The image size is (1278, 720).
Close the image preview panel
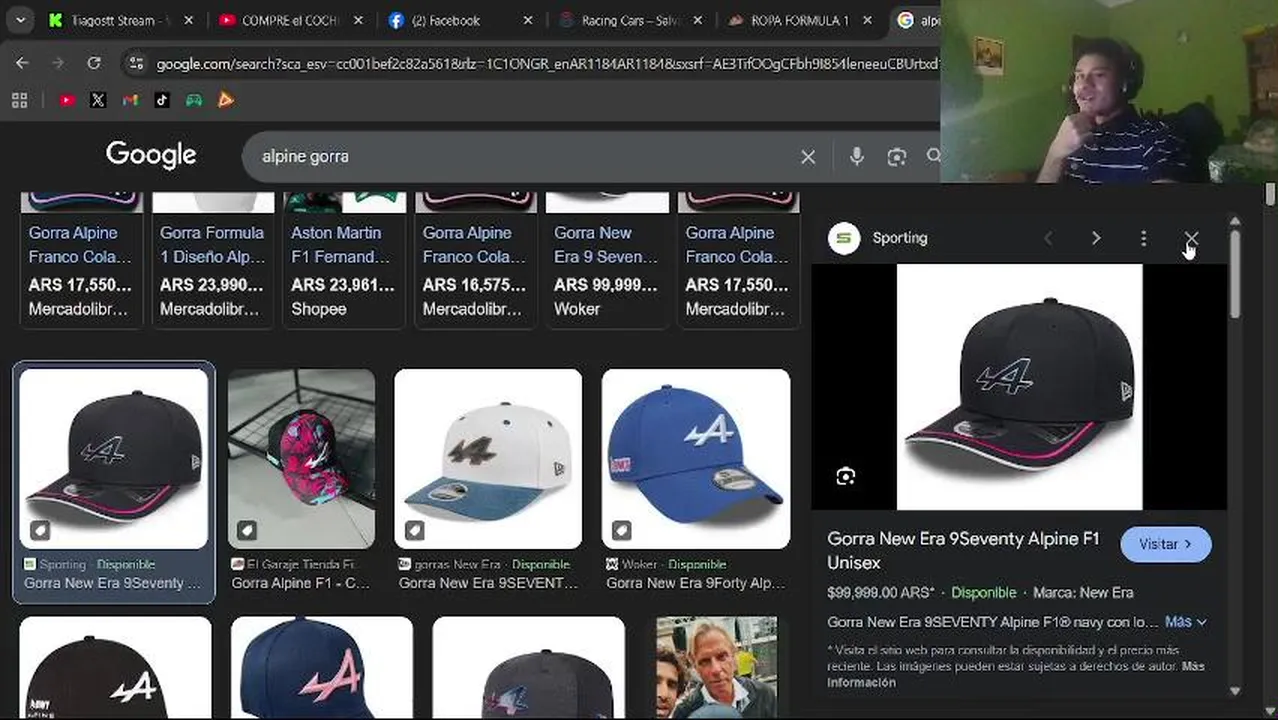coord(1191,238)
